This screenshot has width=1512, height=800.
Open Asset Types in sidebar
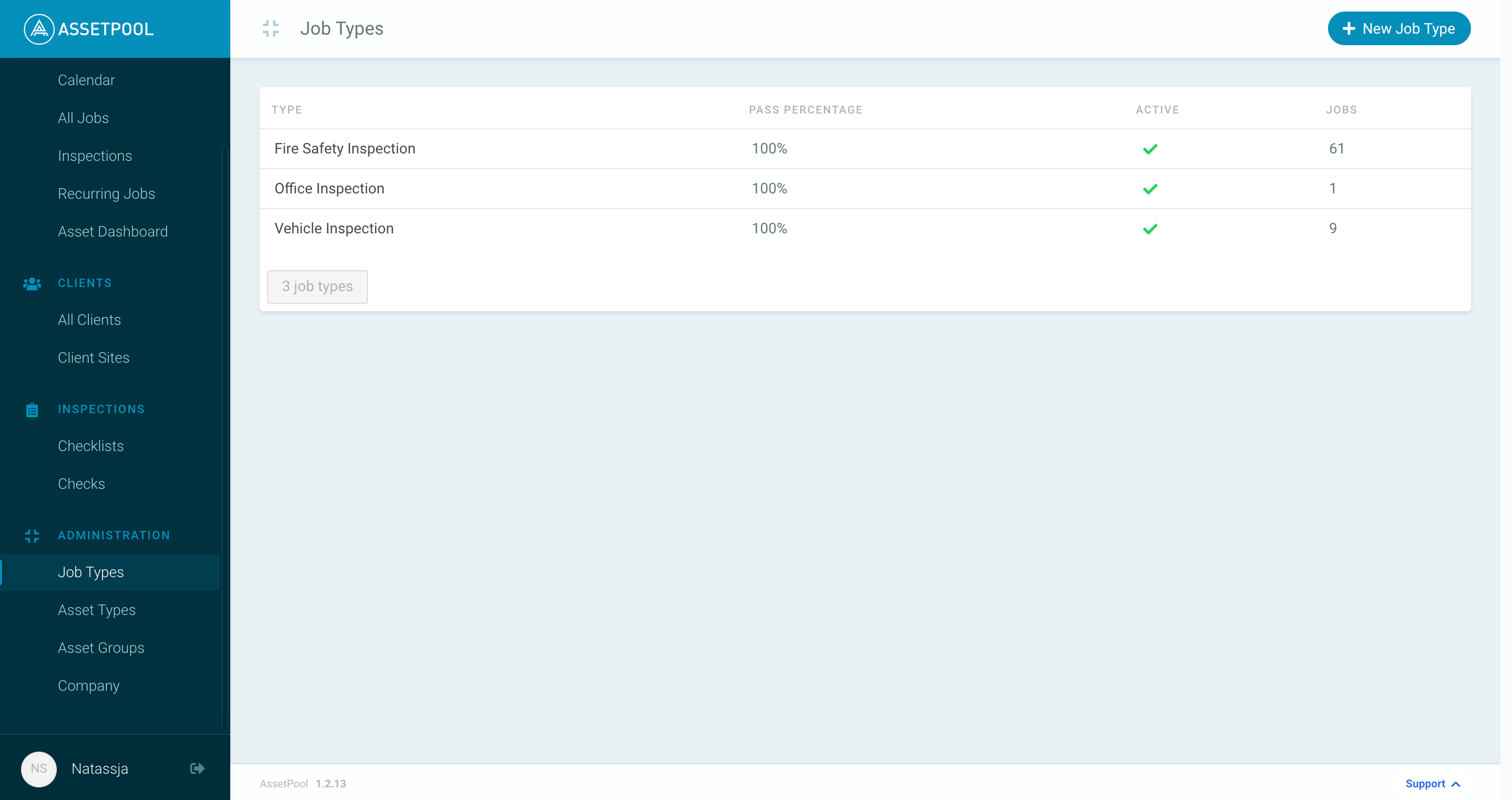(x=96, y=610)
